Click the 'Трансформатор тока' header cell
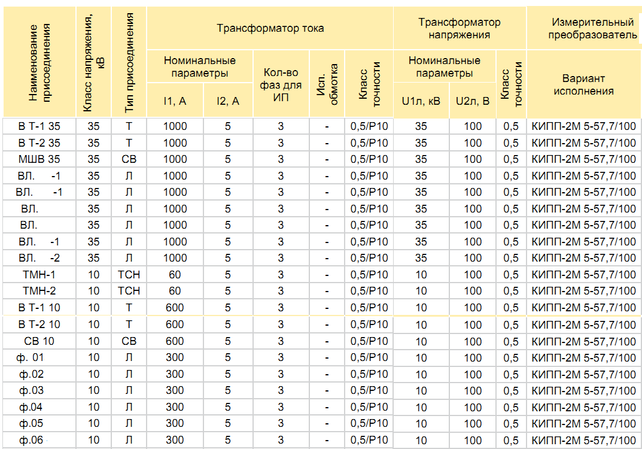 pos(270,28)
